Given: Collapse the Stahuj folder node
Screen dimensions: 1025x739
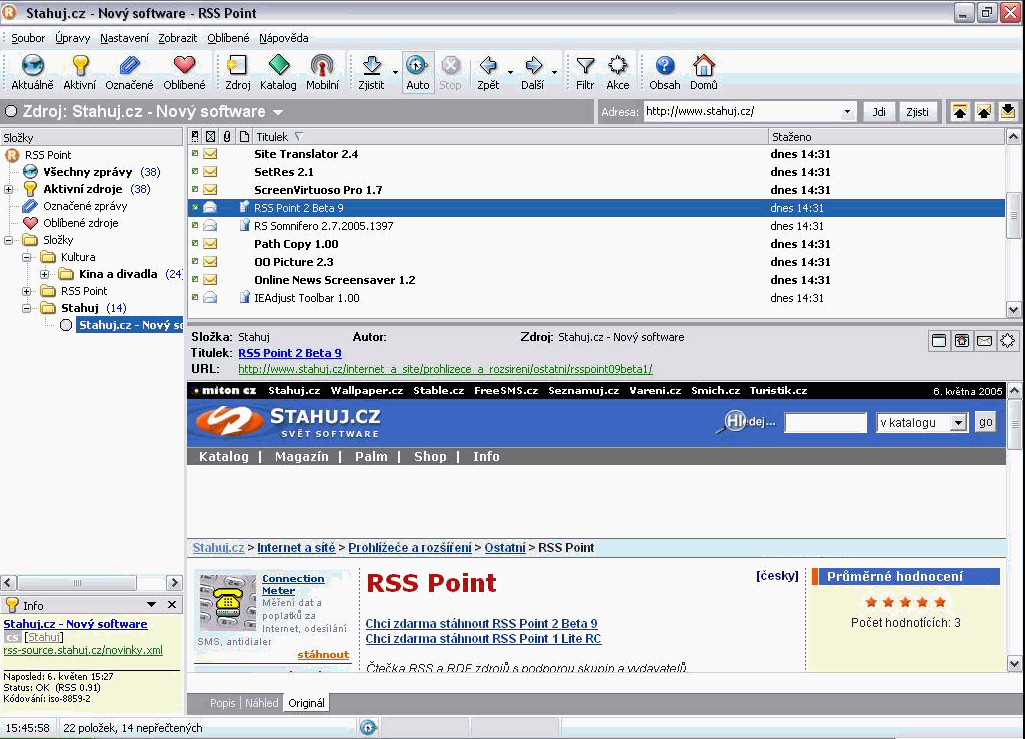Looking at the screenshot, I should point(27,308).
